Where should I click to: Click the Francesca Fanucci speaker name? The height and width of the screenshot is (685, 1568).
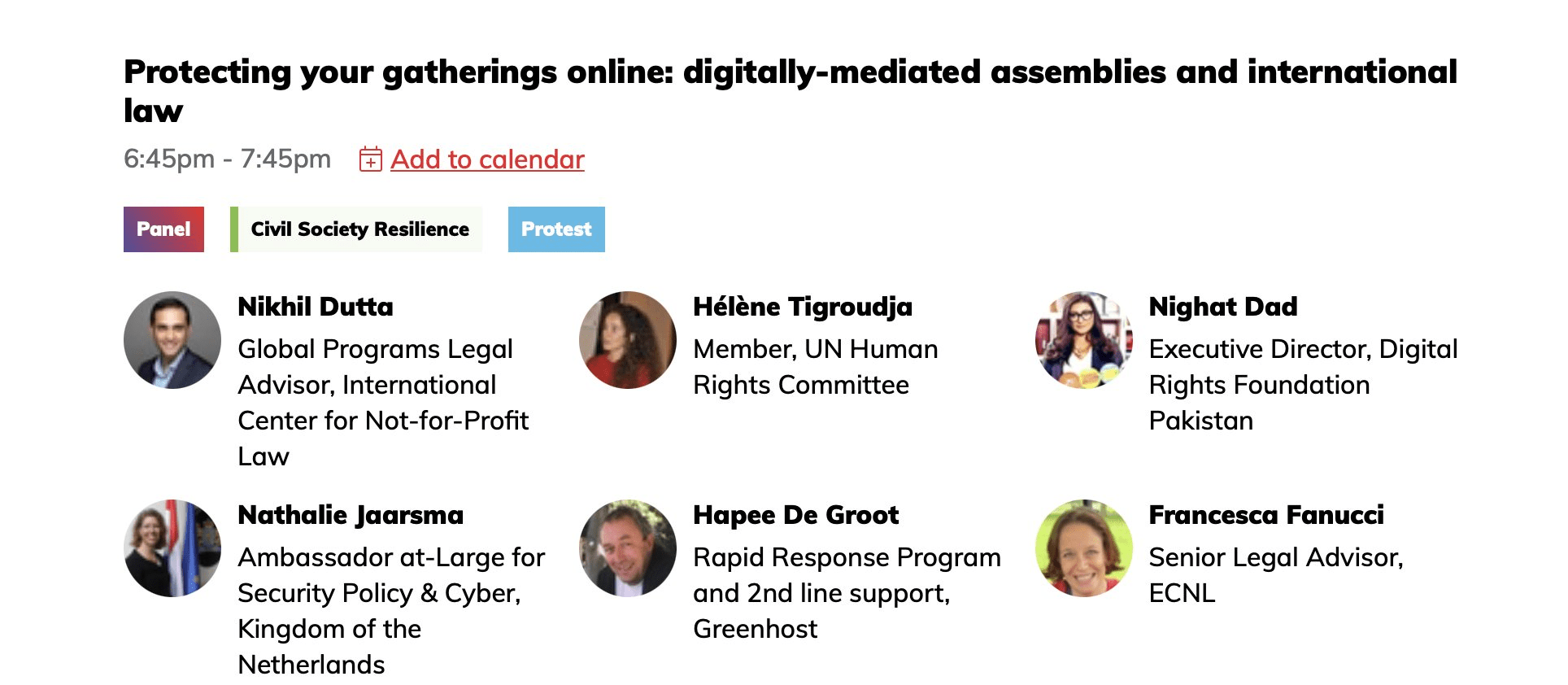[x=1266, y=515]
